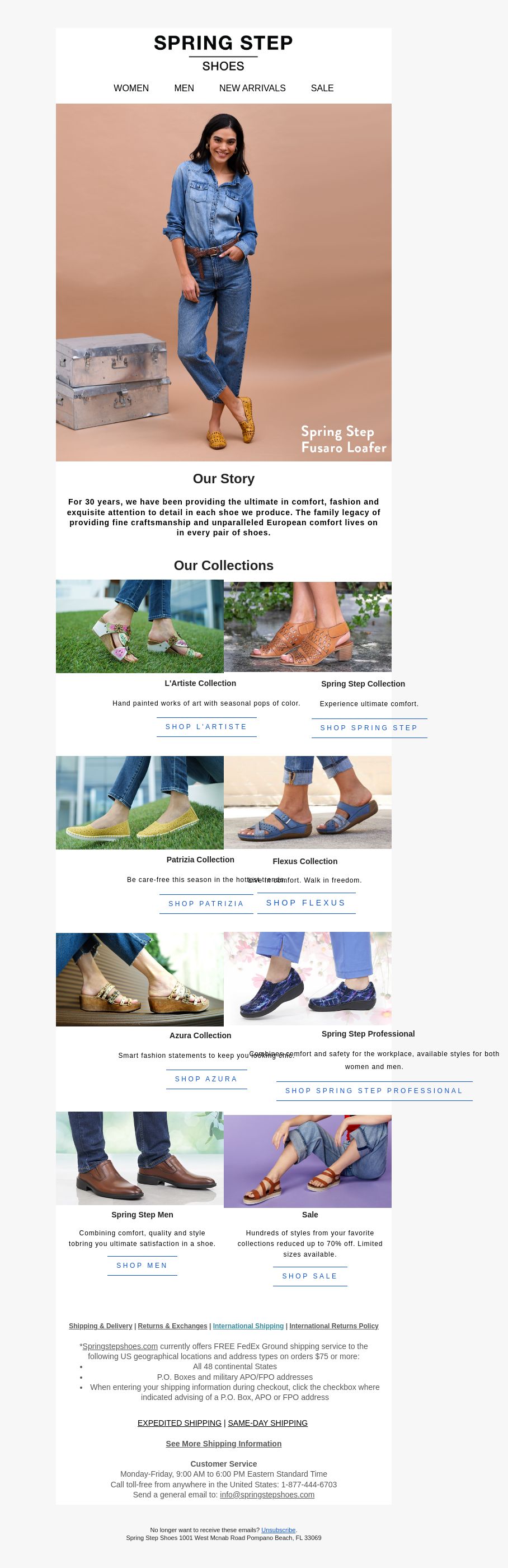
Task: Click the Unsubscribe link
Action: pyautogui.click(x=279, y=1530)
